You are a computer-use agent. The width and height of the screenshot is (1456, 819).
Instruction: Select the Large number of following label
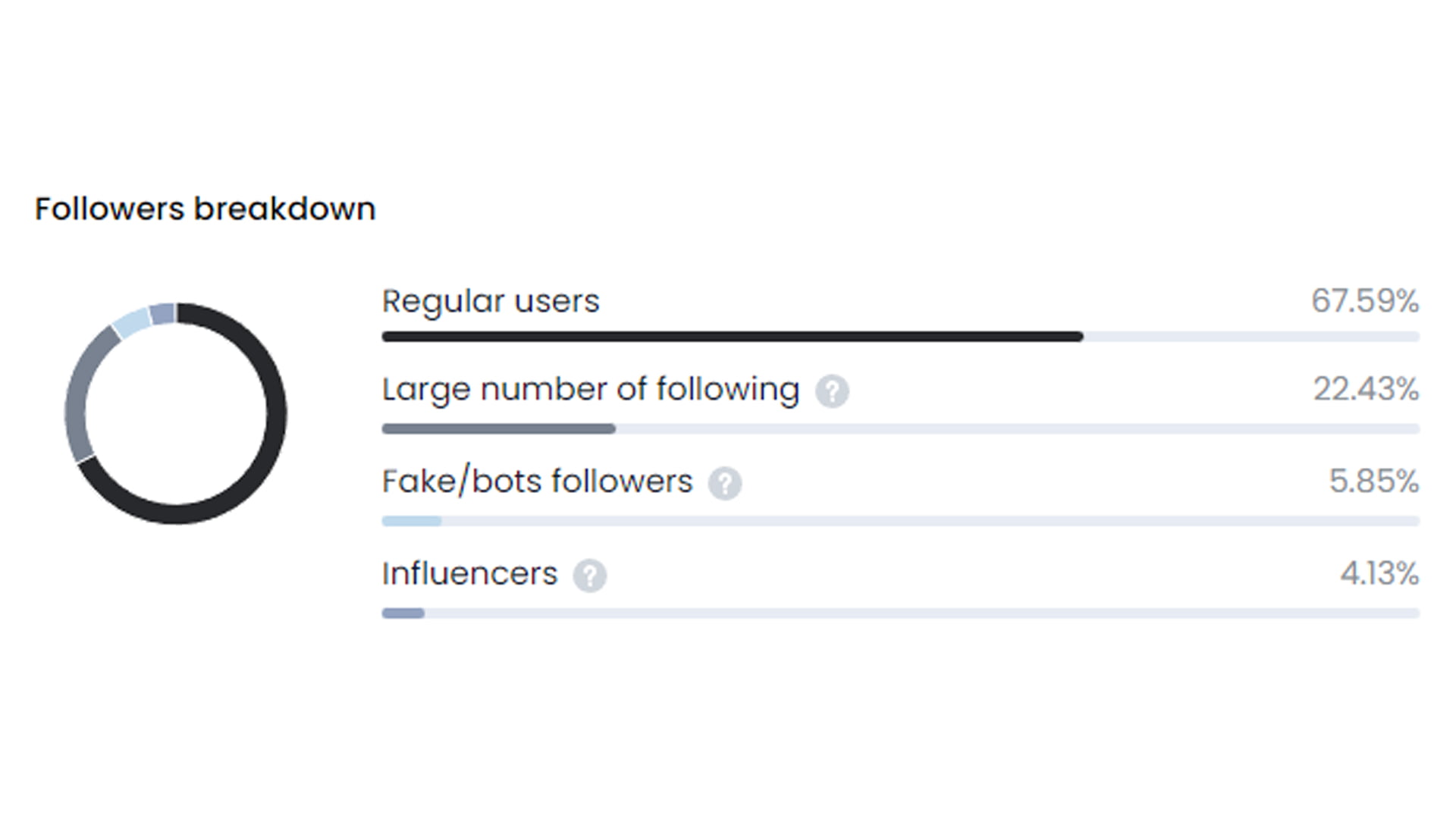coord(591,390)
